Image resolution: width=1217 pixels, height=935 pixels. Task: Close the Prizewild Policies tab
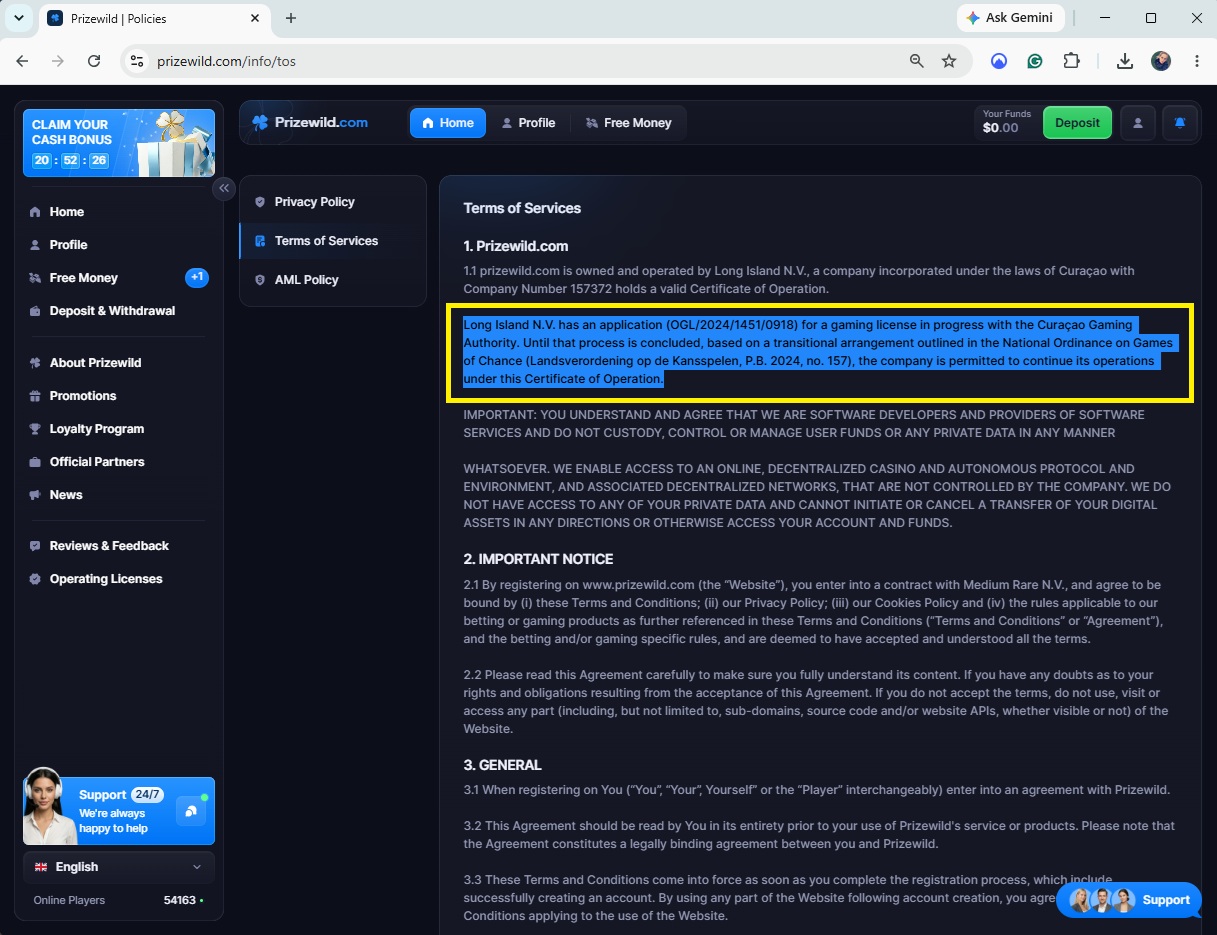pyautogui.click(x=255, y=18)
